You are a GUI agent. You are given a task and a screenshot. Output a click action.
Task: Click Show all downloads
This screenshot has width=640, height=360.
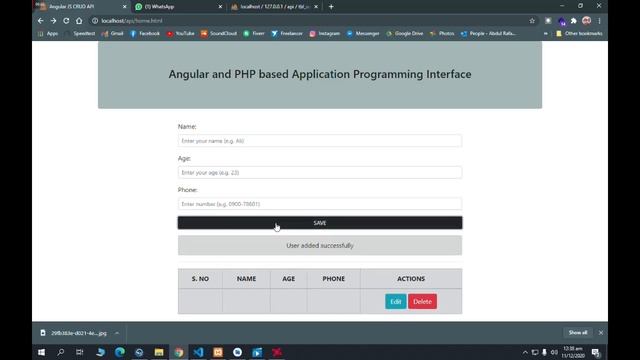pyautogui.click(x=578, y=333)
